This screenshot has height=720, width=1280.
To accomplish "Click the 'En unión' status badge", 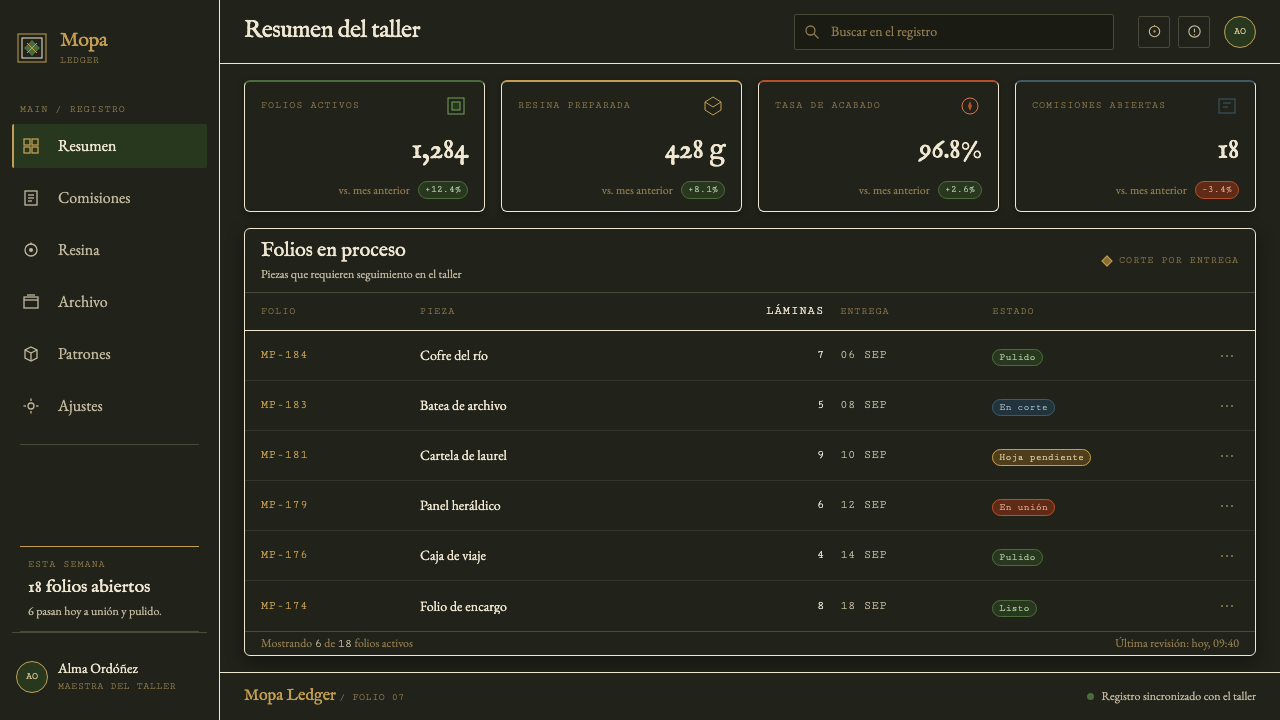I will (x=1023, y=507).
